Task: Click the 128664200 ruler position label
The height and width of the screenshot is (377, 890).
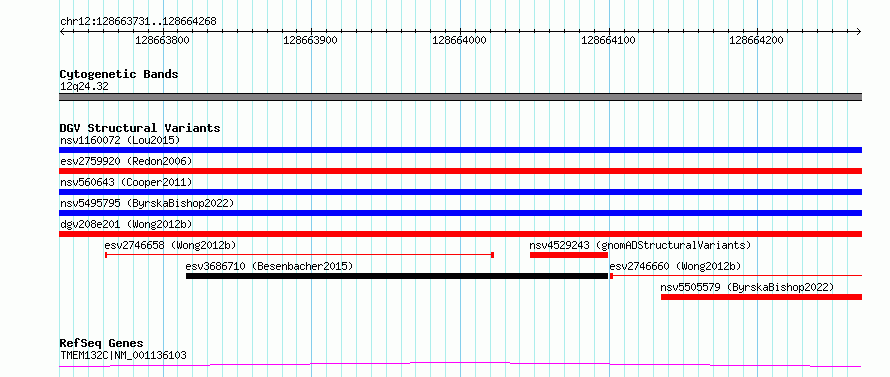Action: tap(756, 40)
